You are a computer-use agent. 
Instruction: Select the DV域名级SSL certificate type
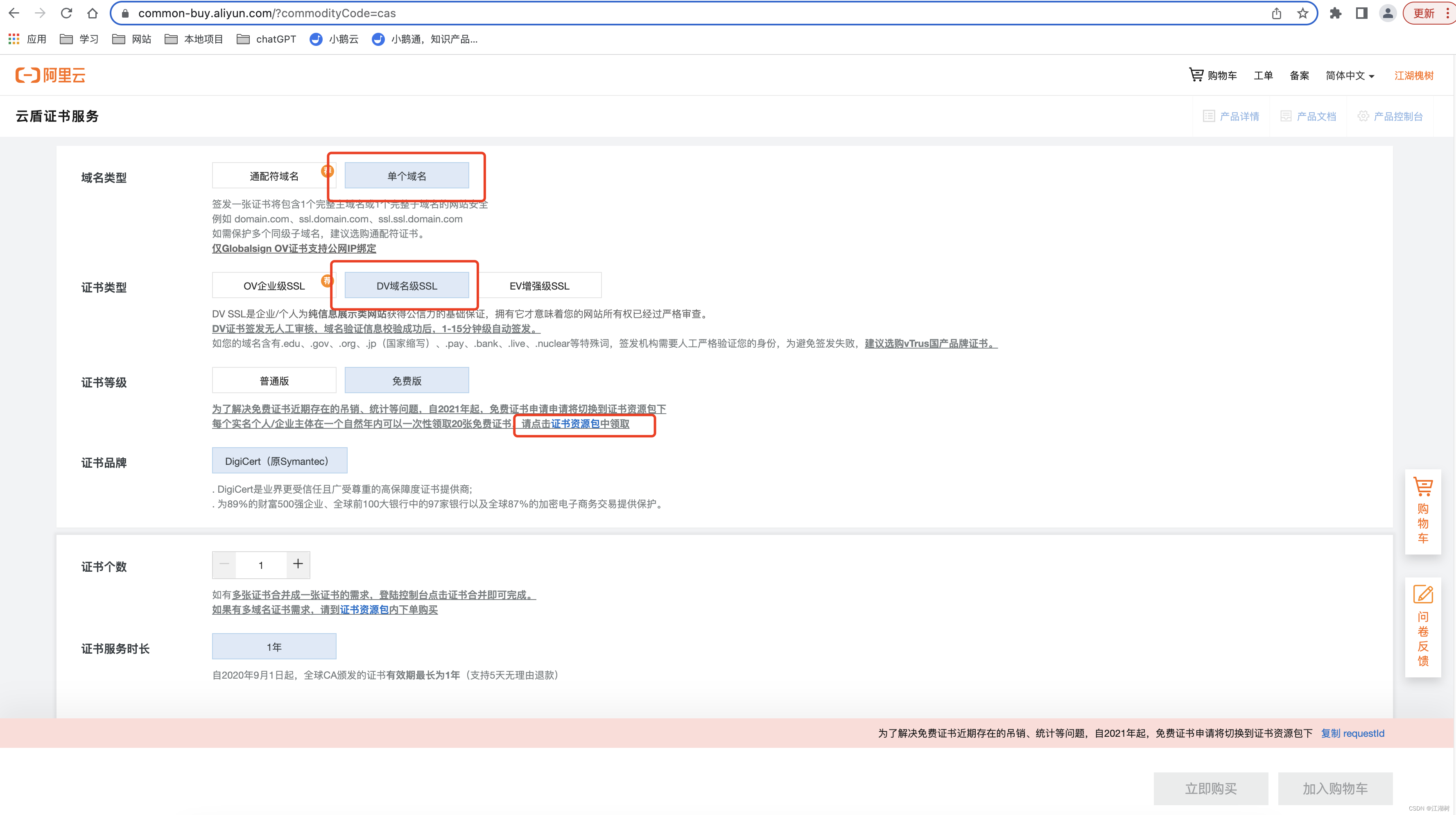point(407,285)
